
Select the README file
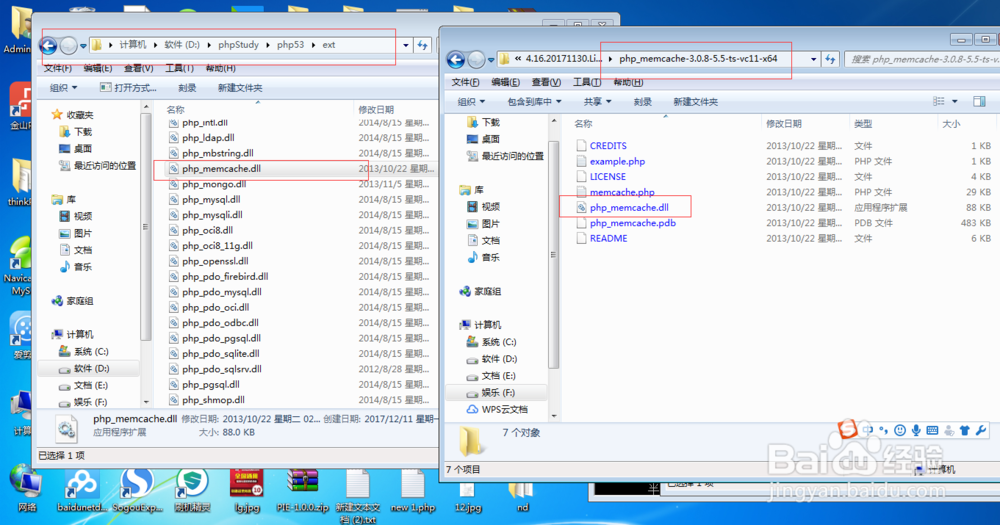pos(608,238)
